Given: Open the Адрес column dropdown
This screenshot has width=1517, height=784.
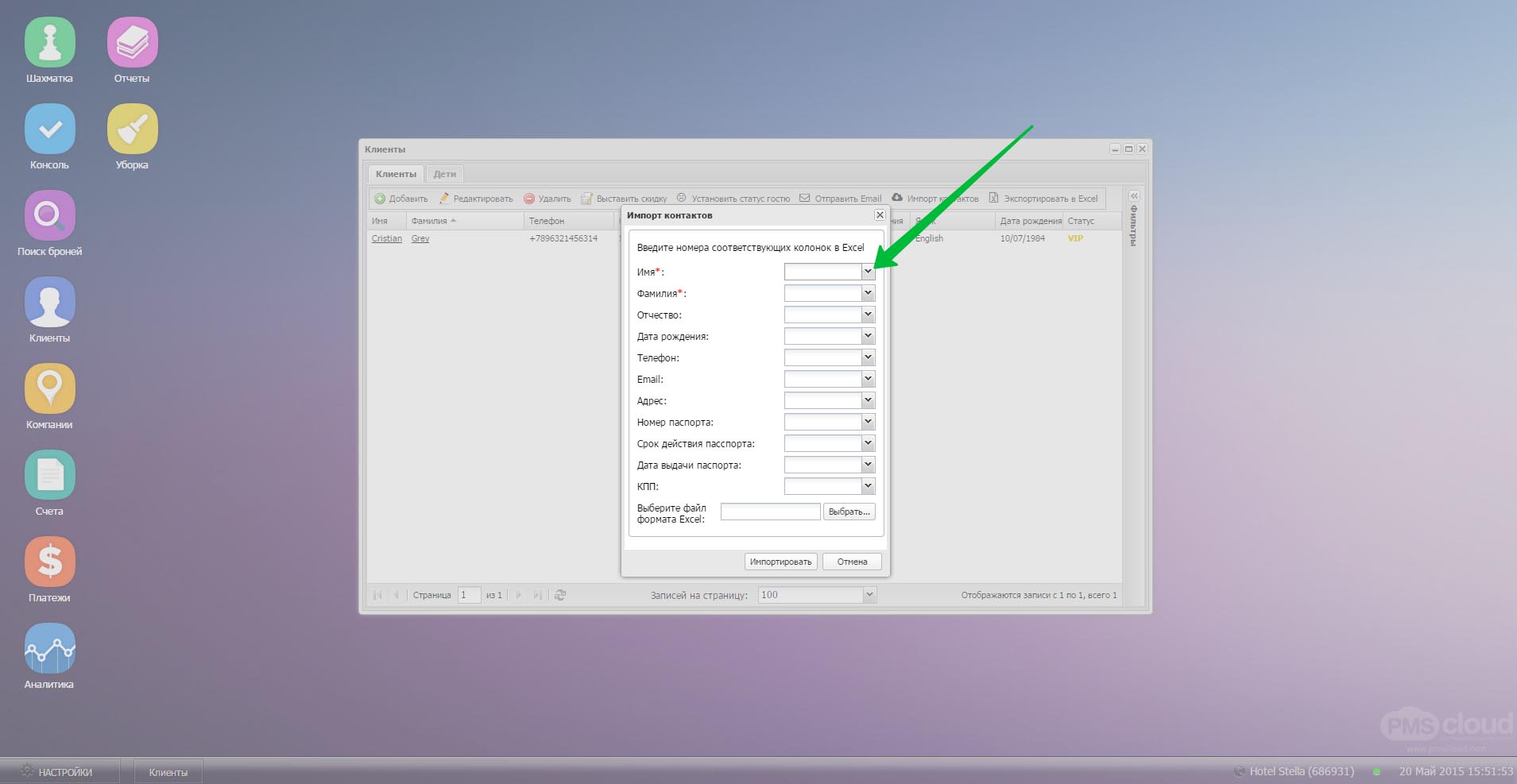Looking at the screenshot, I should click(x=868, y=400).
